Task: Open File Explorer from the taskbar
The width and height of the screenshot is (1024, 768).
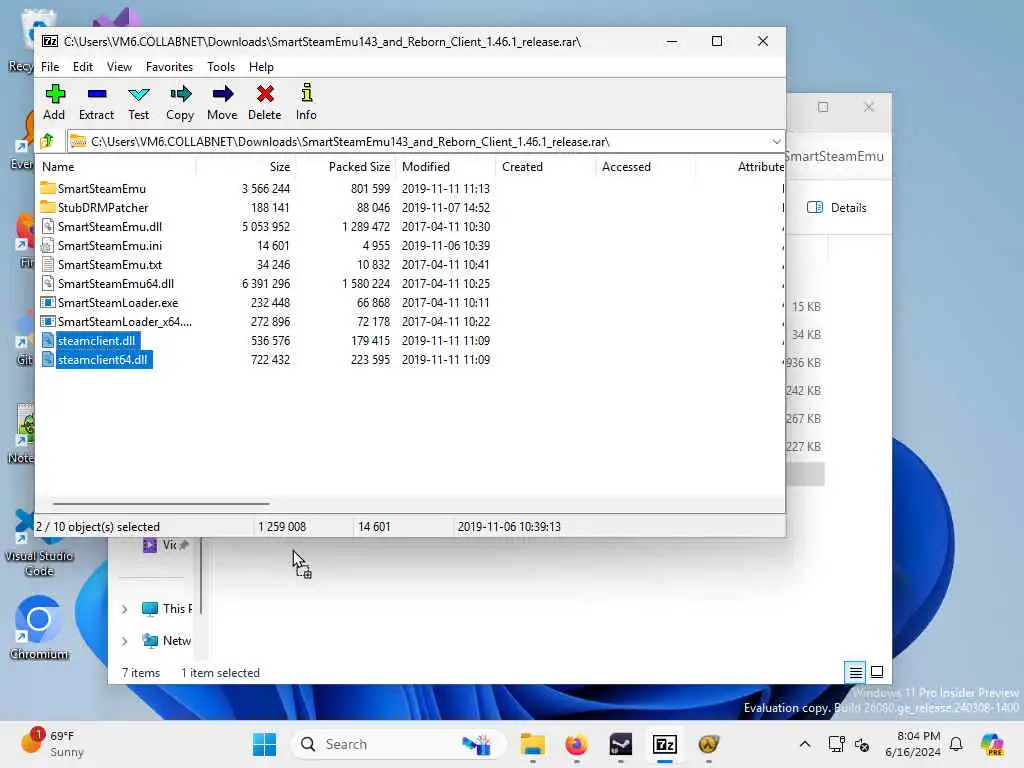Action: (533, 744)
